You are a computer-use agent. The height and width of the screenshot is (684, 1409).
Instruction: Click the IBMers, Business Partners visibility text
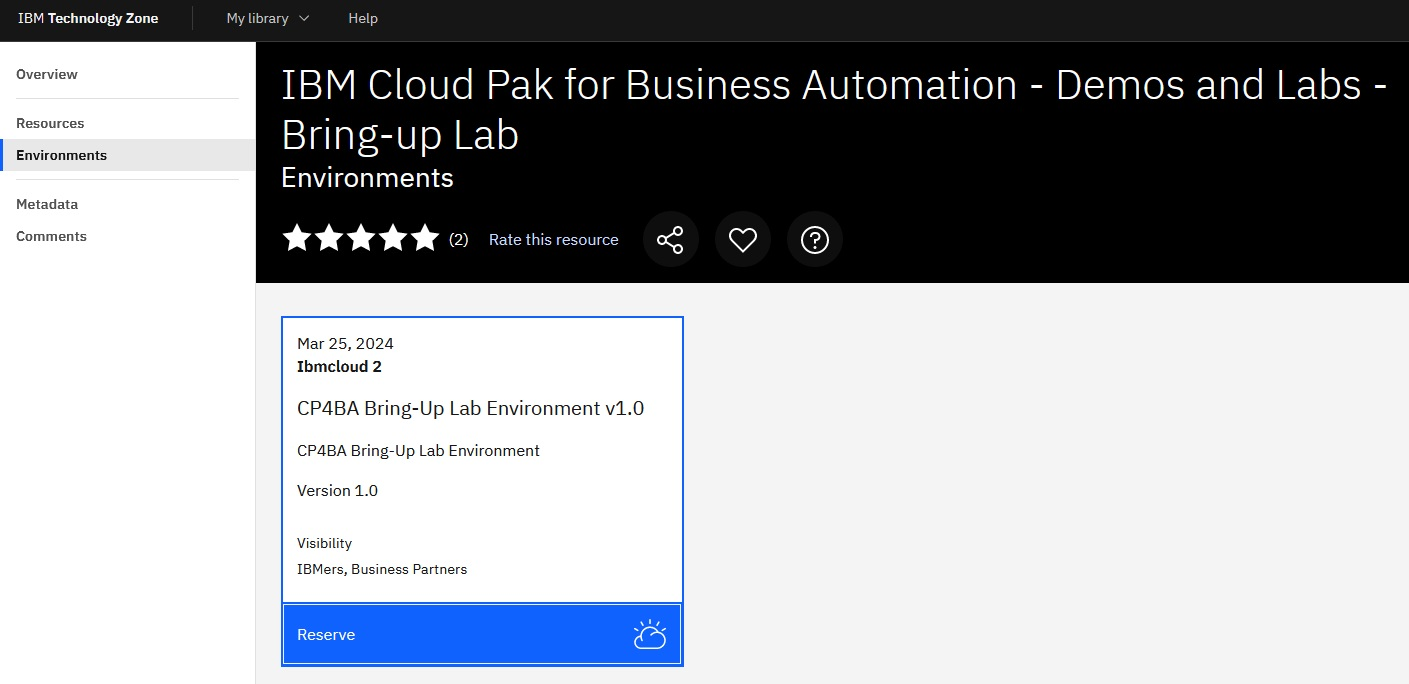tap(382, 569)
